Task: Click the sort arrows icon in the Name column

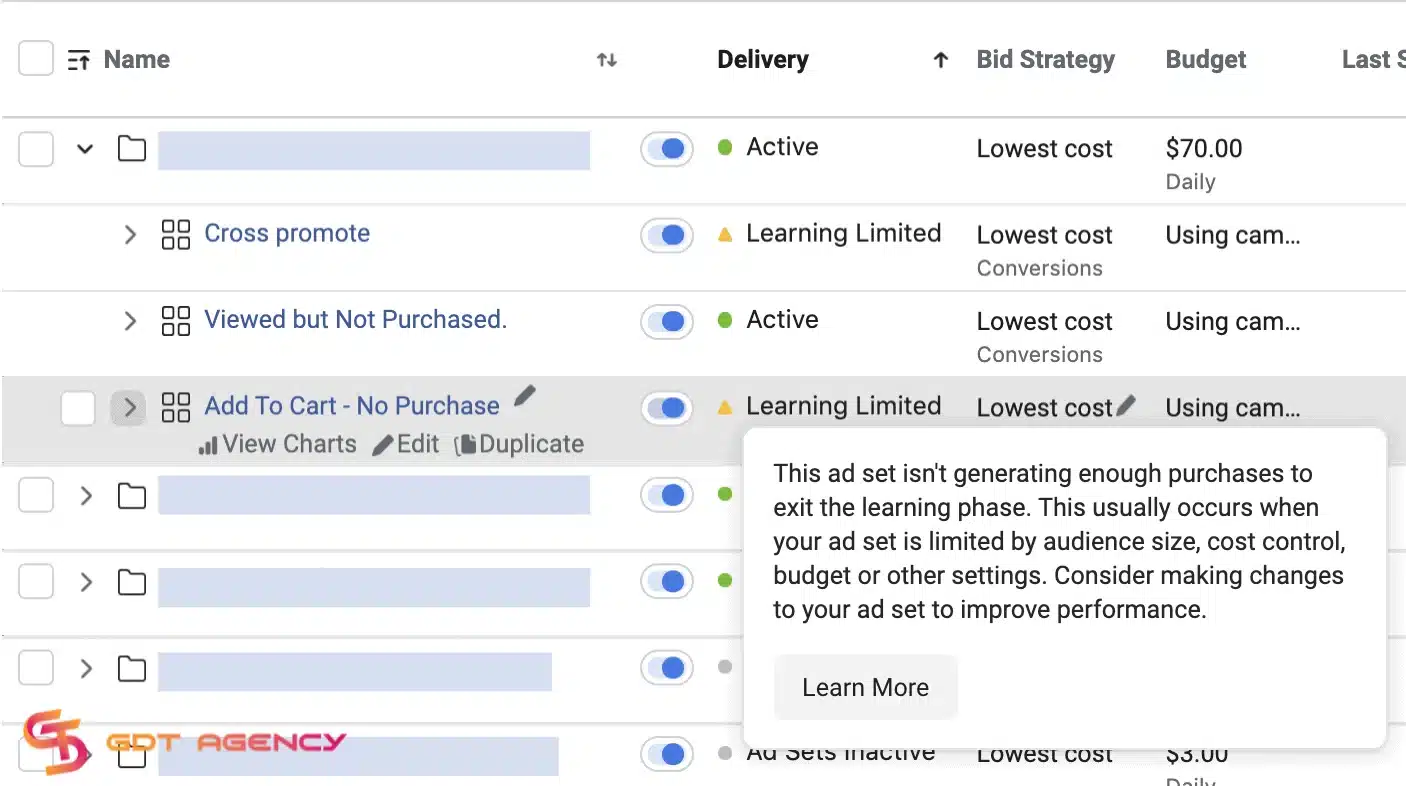Action: pyautogui.click(x=606, y=59)
